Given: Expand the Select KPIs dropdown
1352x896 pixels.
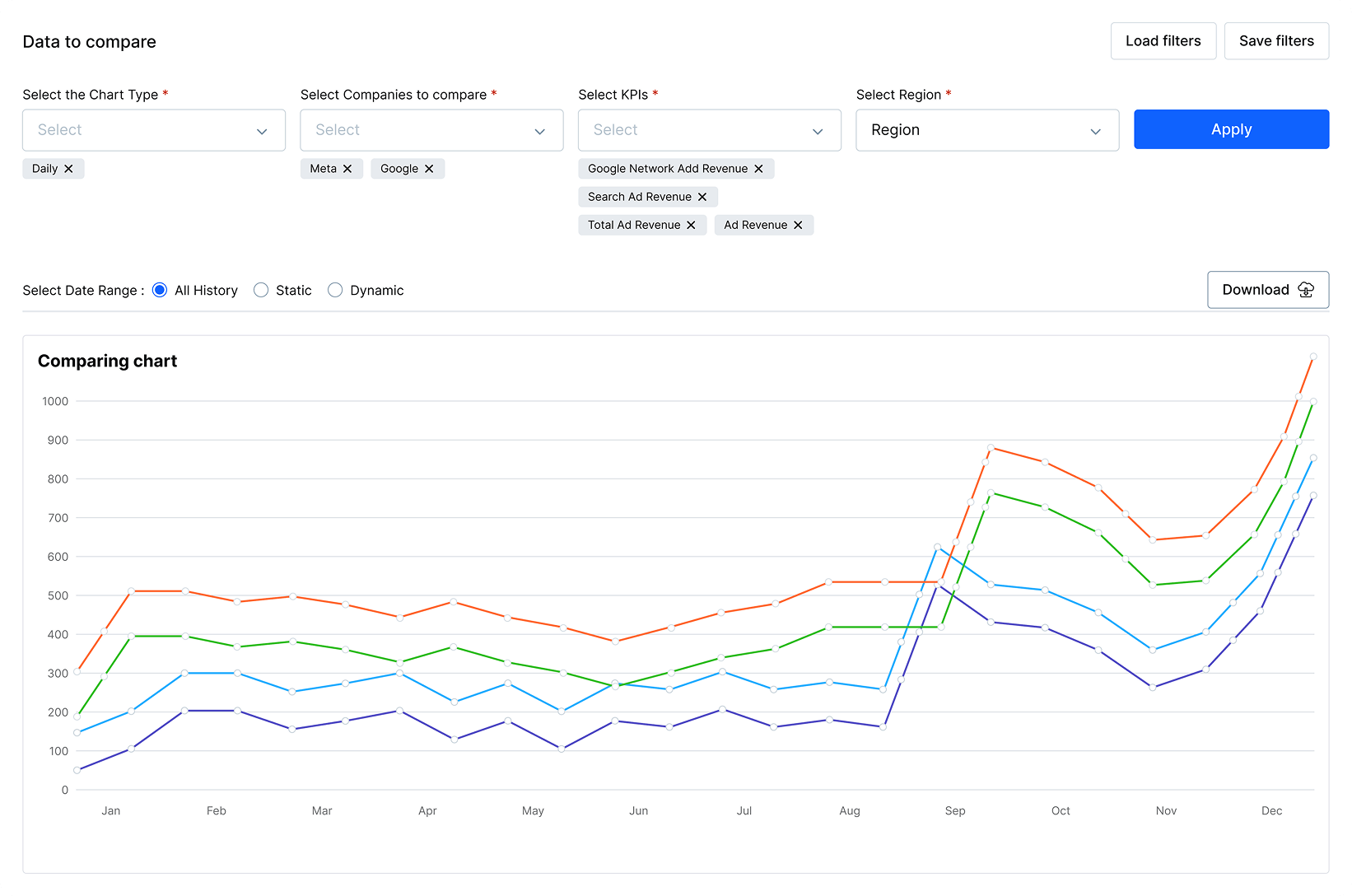Looking at the screenshot, I should tap(709, 129).
